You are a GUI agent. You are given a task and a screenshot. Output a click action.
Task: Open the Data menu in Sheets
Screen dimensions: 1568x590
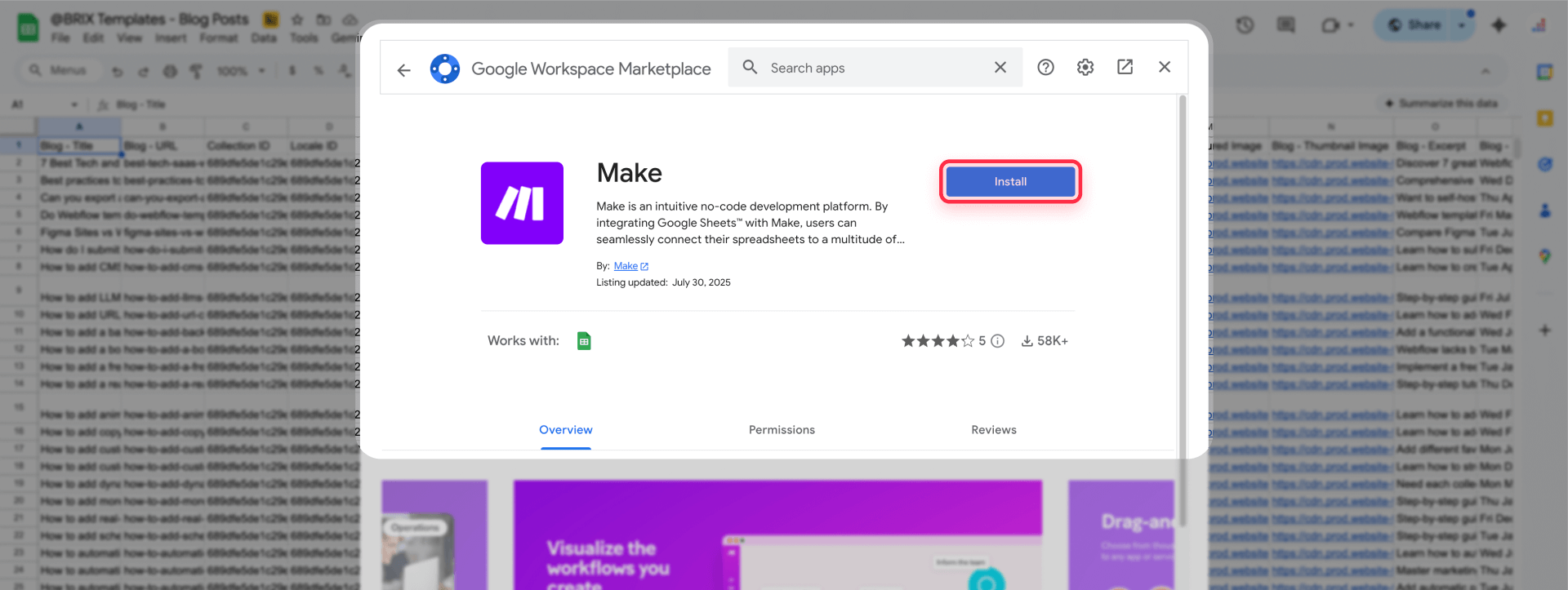(264, 38)
